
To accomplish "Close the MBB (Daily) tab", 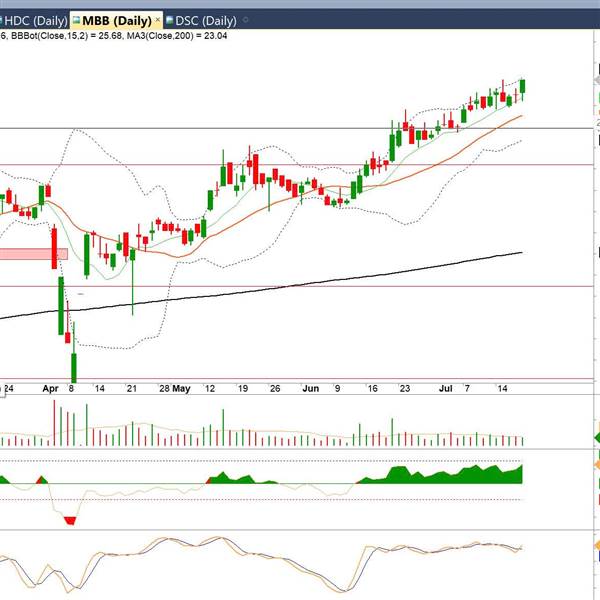I will pyautogui.click(x=158, y=19).
